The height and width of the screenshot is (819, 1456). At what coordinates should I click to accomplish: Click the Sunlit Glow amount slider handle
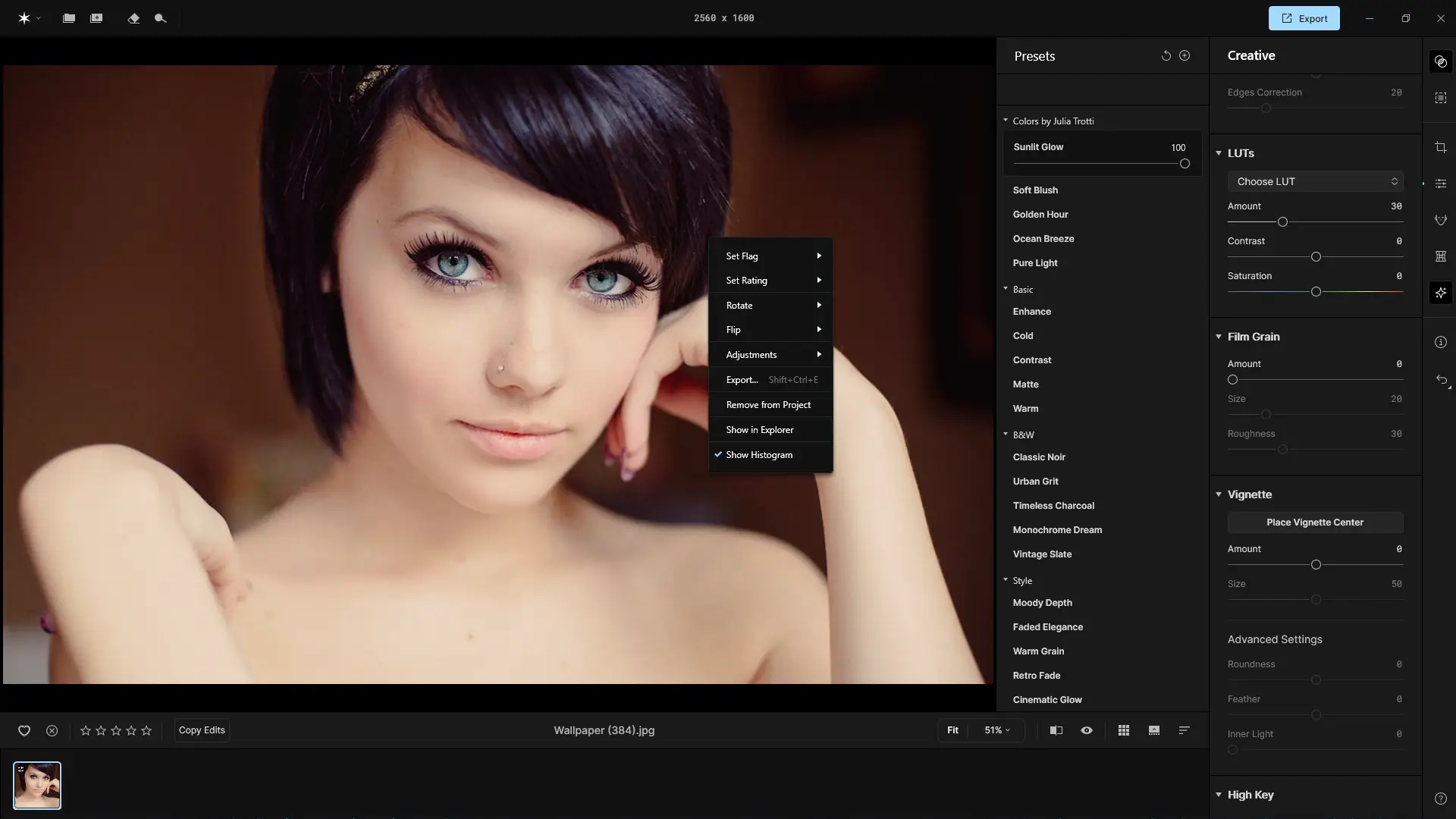pos(1185,164)
